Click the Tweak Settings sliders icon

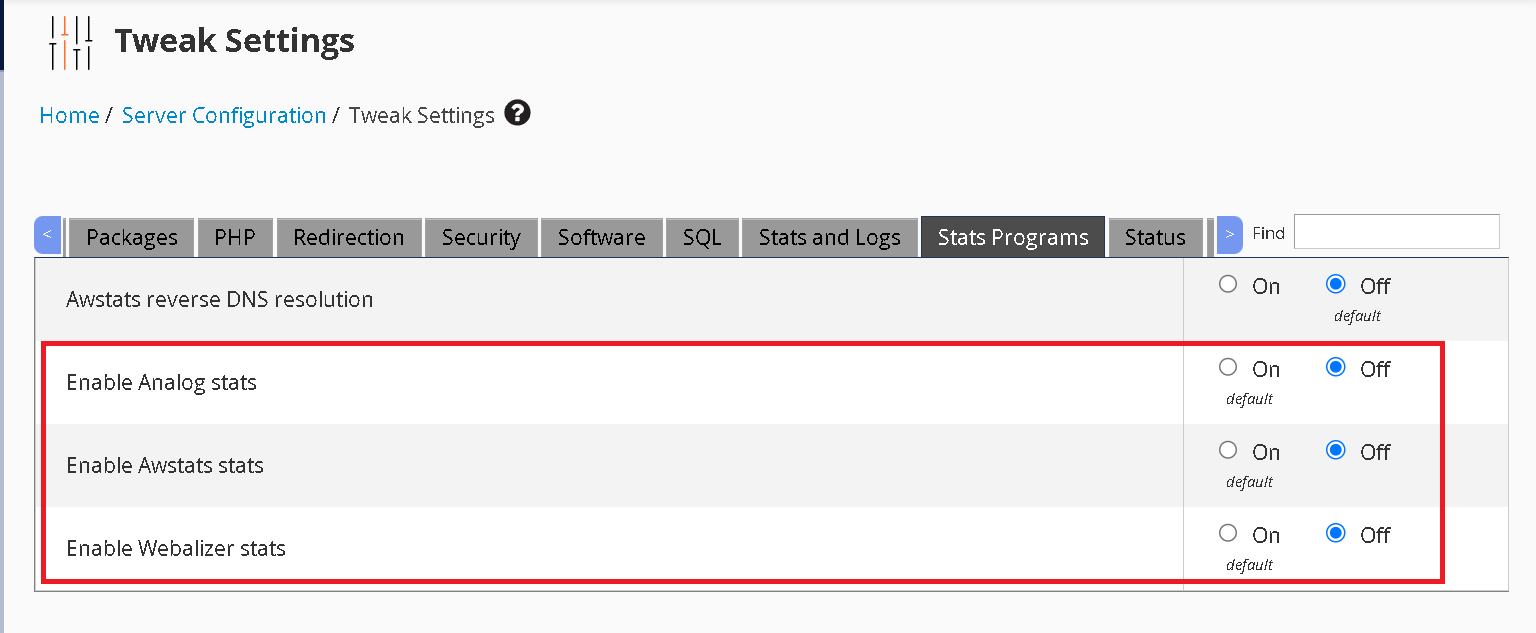tap(70, 43)
